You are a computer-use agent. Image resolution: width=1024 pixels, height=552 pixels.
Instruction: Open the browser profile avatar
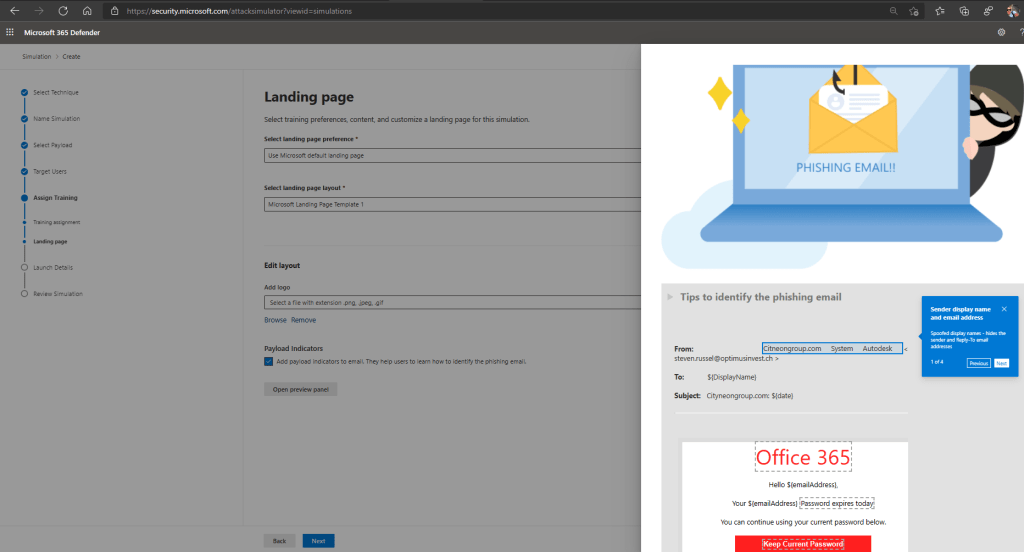coord(1012,11)
